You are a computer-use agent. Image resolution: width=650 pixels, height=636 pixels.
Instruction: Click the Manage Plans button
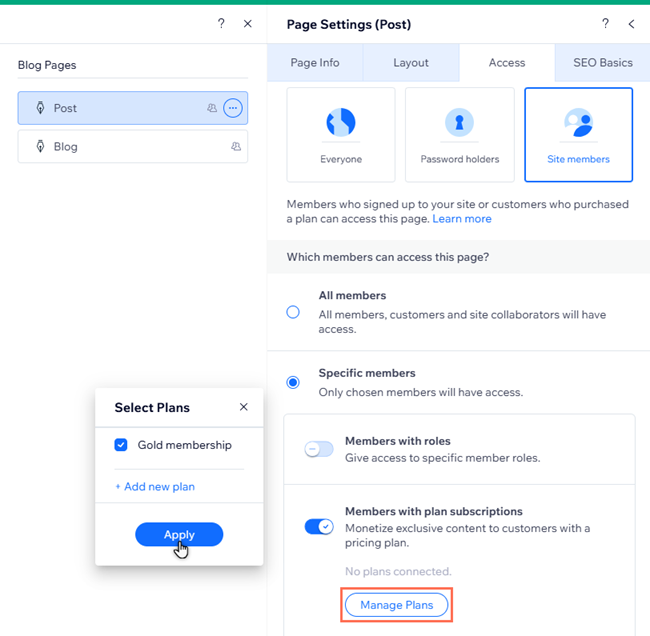click(396, 605)
